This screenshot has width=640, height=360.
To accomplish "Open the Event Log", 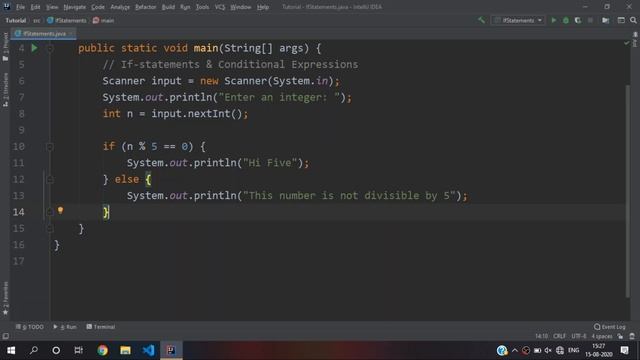I will (610, 327).
